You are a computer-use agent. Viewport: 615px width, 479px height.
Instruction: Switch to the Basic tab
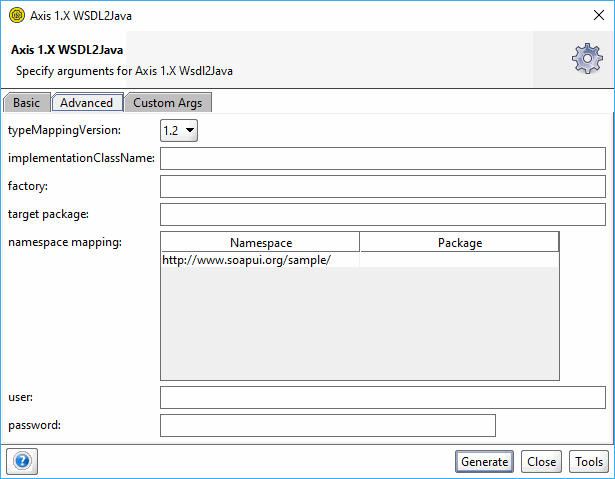pos(27,103)
